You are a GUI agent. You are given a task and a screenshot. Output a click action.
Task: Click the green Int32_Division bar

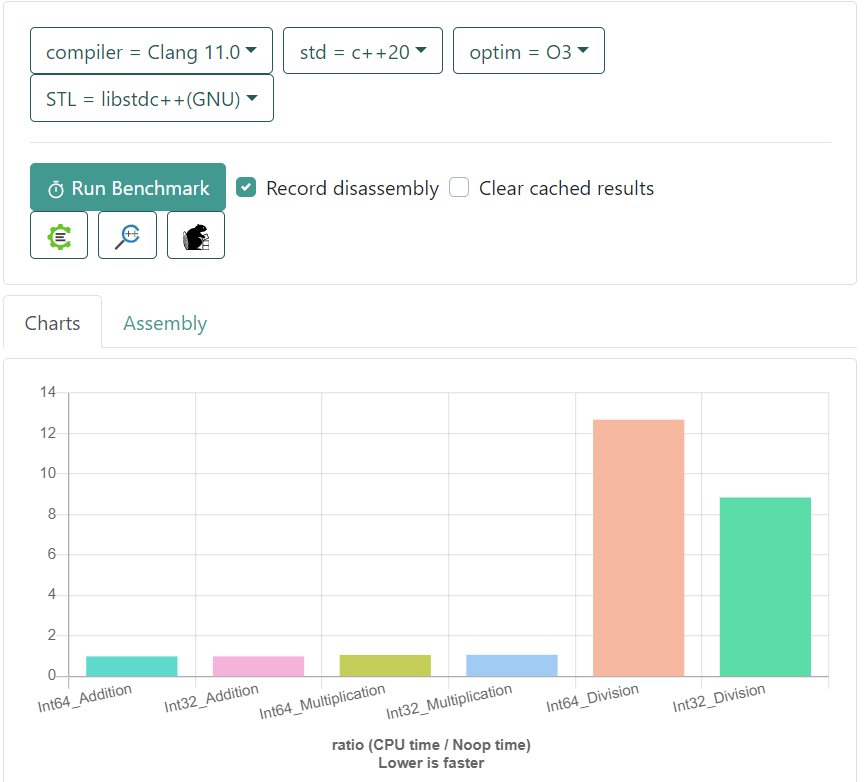(x=765, y=587)
